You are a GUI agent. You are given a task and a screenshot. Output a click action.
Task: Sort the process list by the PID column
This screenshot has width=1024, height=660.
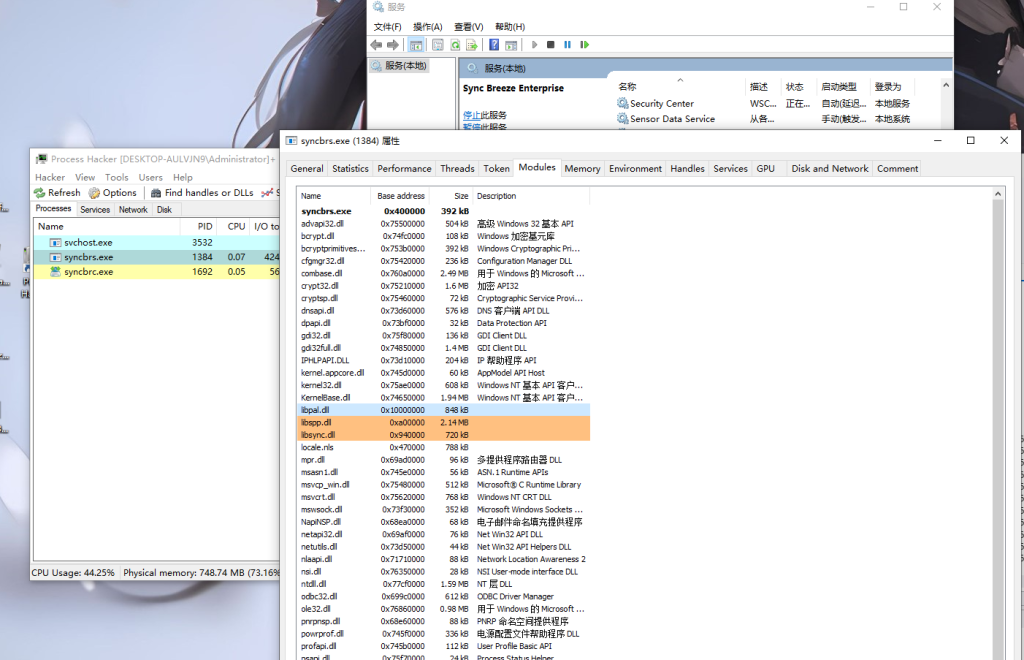204,227
